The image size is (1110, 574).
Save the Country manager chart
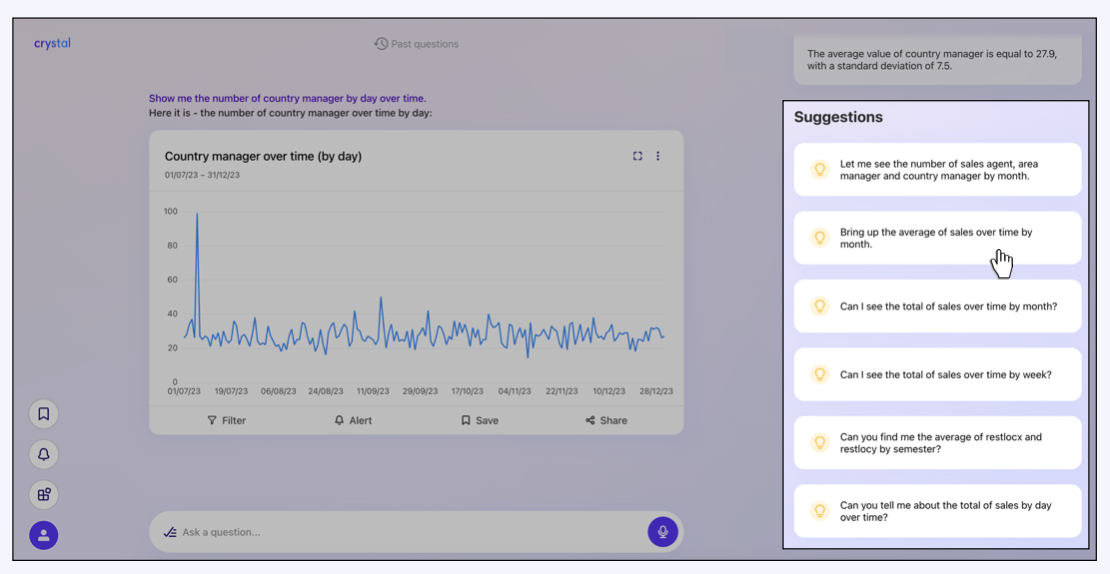tap(480, 420)
